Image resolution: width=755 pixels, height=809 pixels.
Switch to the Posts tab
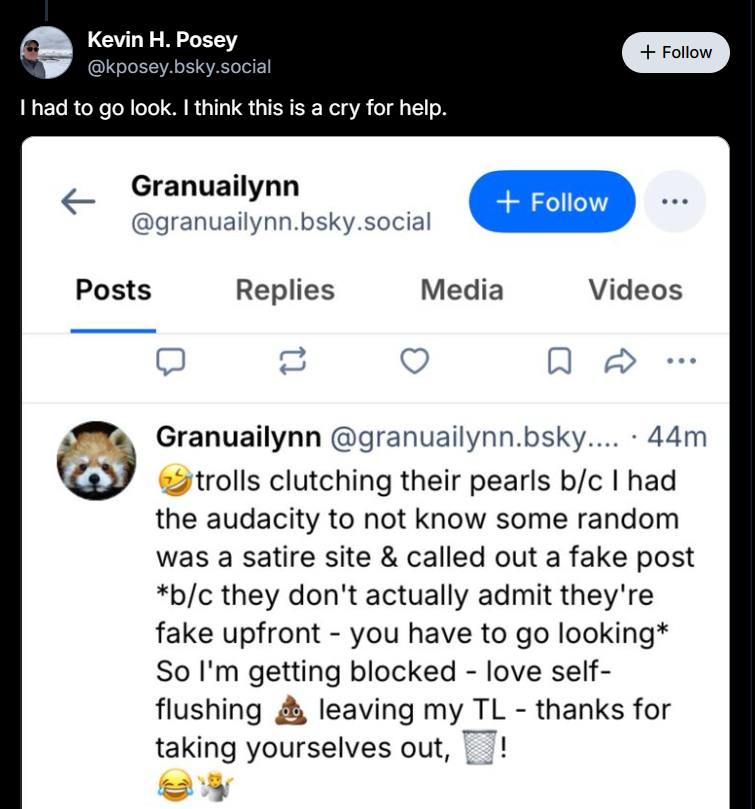[113, 291]
